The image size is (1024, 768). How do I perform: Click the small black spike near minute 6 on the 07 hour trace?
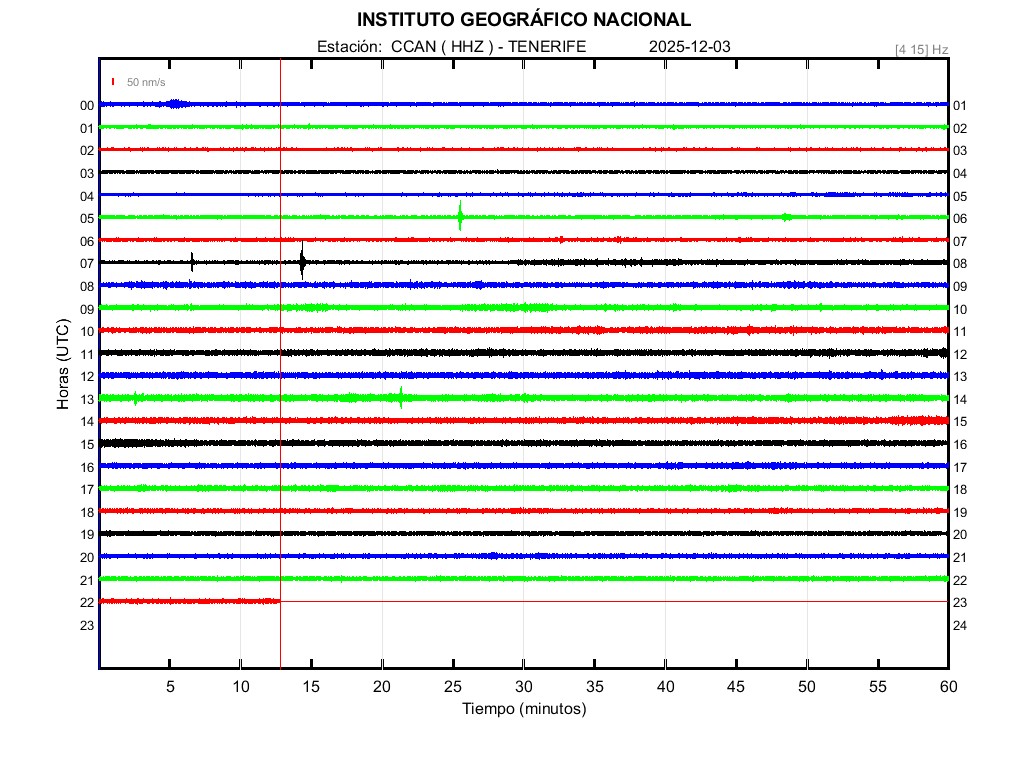192,263
